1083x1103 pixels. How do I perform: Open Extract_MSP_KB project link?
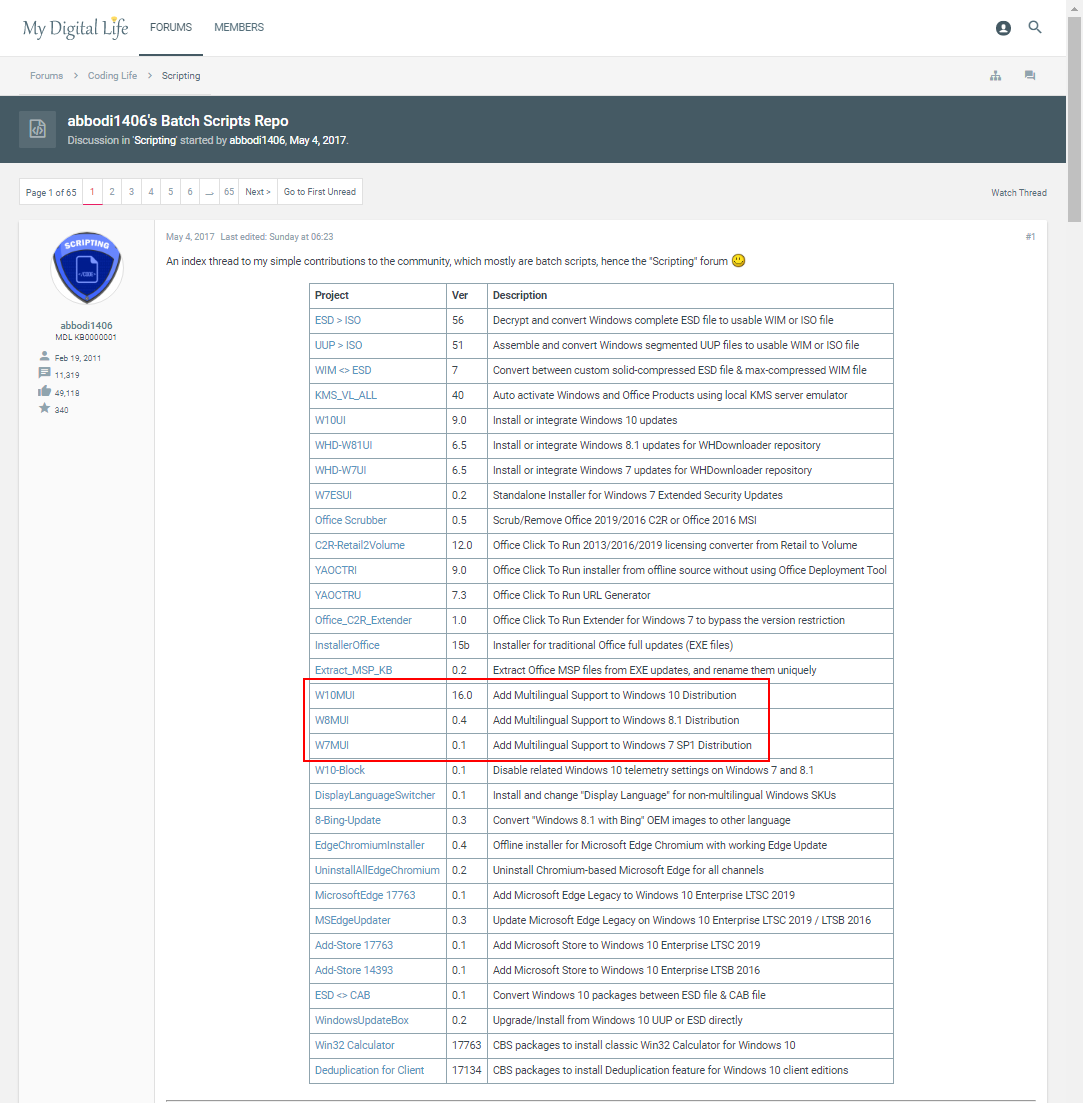pos(354,670)
